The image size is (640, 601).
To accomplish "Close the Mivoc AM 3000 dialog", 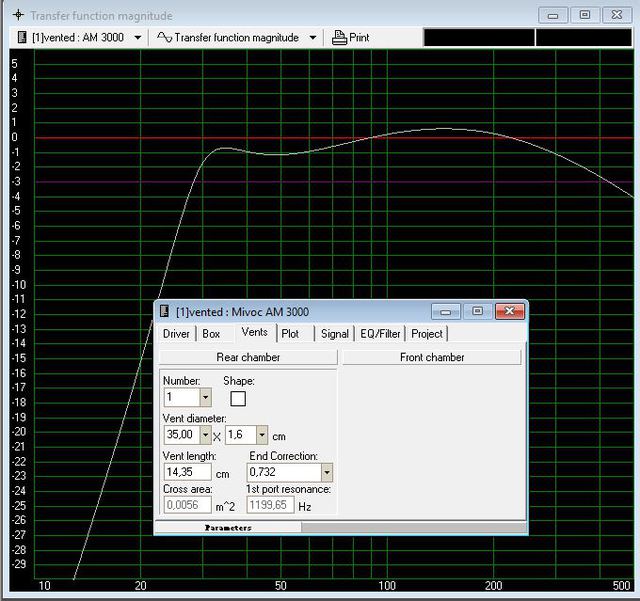I will tap(509, 312).
